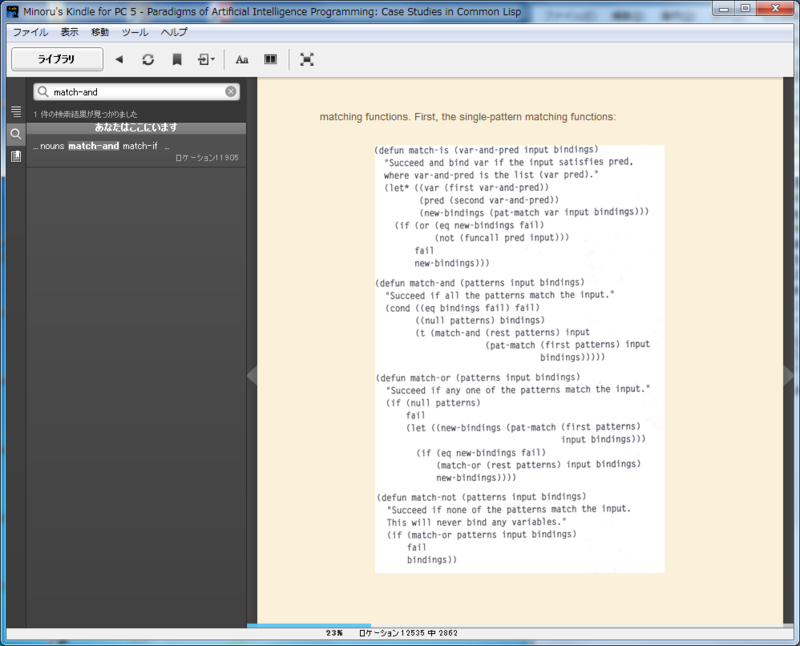This screenshot has height=646, width=800.
Task: Click the 'defun match-and' code line
Action: tap(480, 283)
